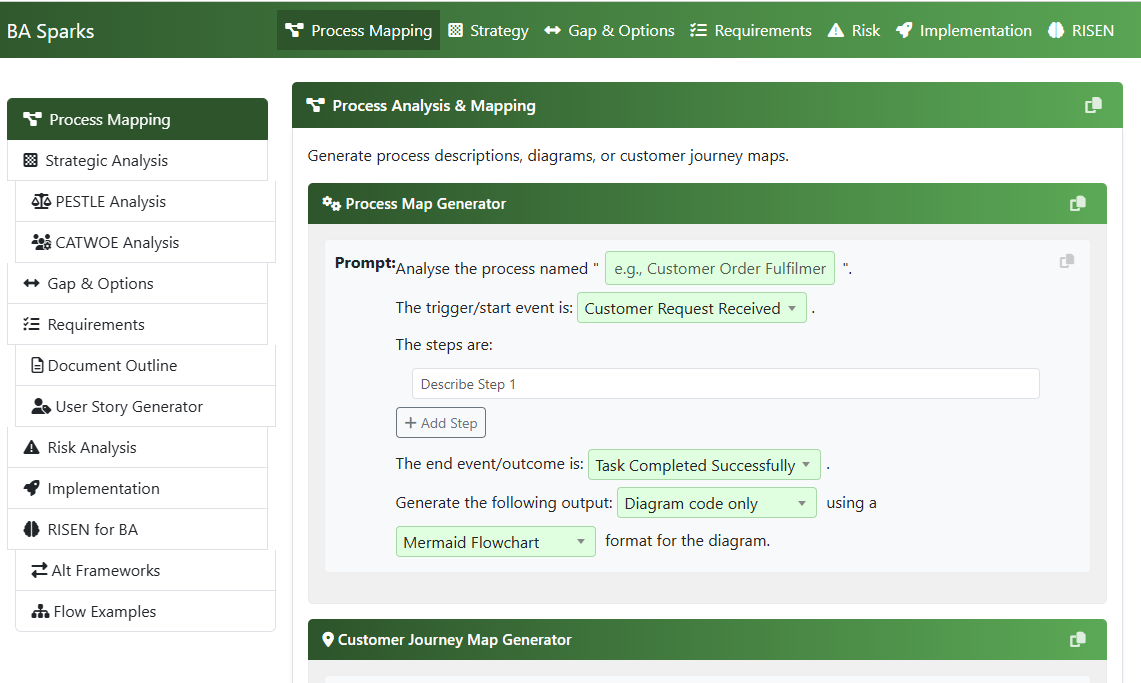Copy the Customer Journey Map Generator panel
Screen dimensions: 1141x683
(x=1078, y=639)
